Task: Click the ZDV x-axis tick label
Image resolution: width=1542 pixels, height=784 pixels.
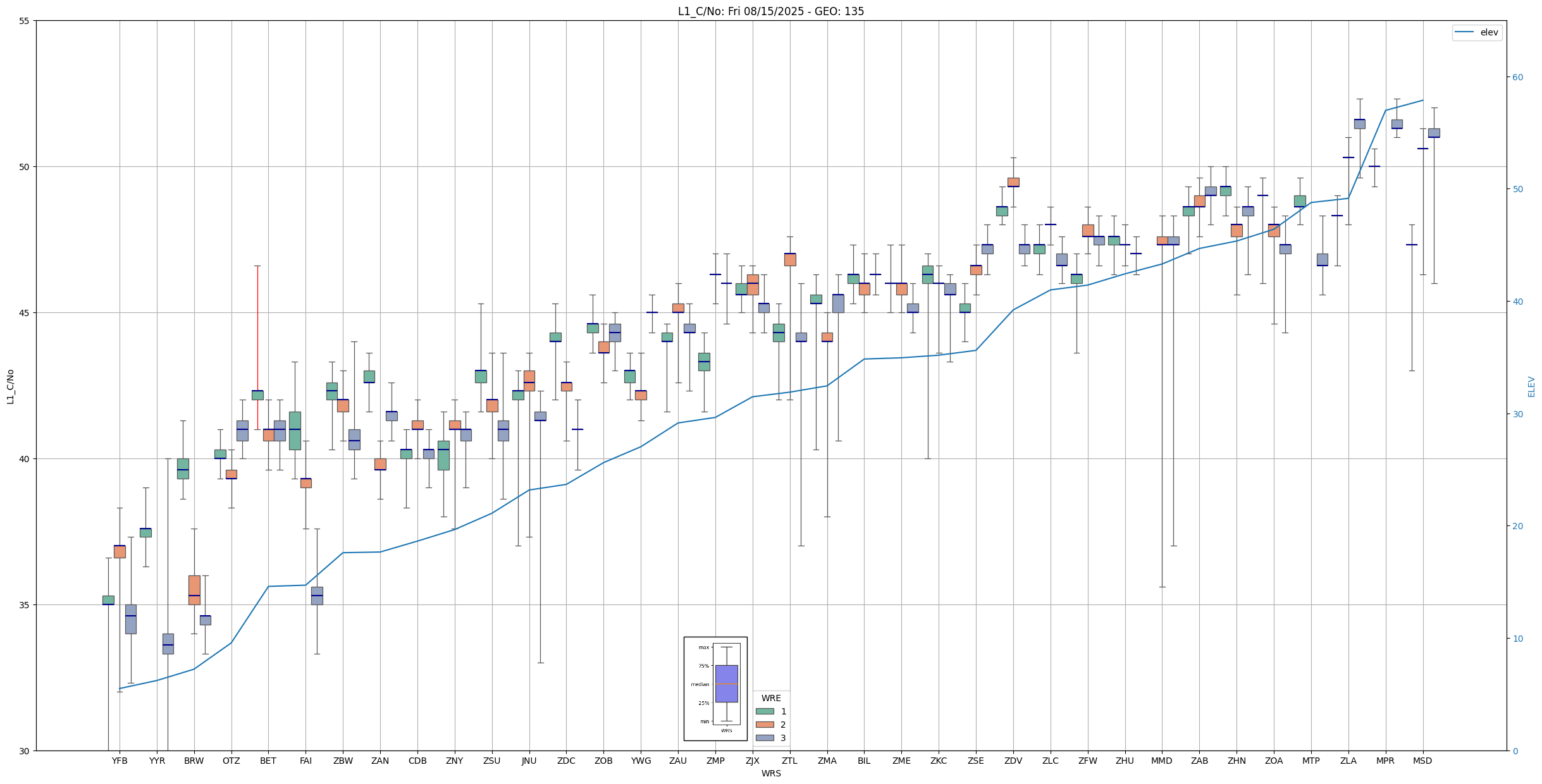Action: (1013, 761)
